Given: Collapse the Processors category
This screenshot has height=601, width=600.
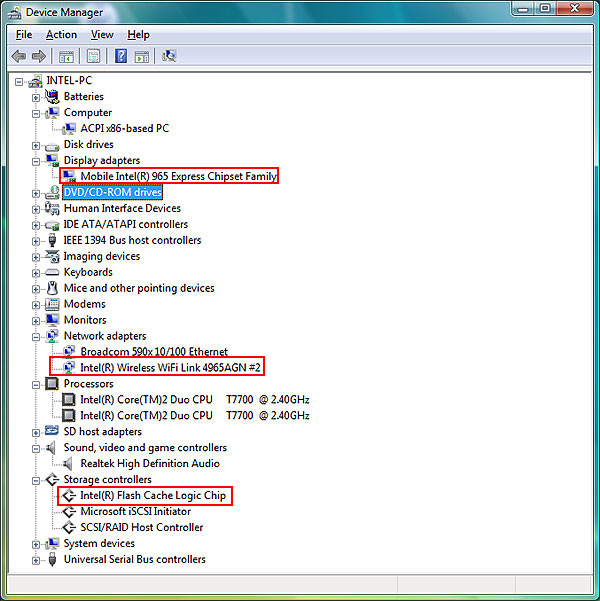Looking at the screenshot, I should 36,385.
